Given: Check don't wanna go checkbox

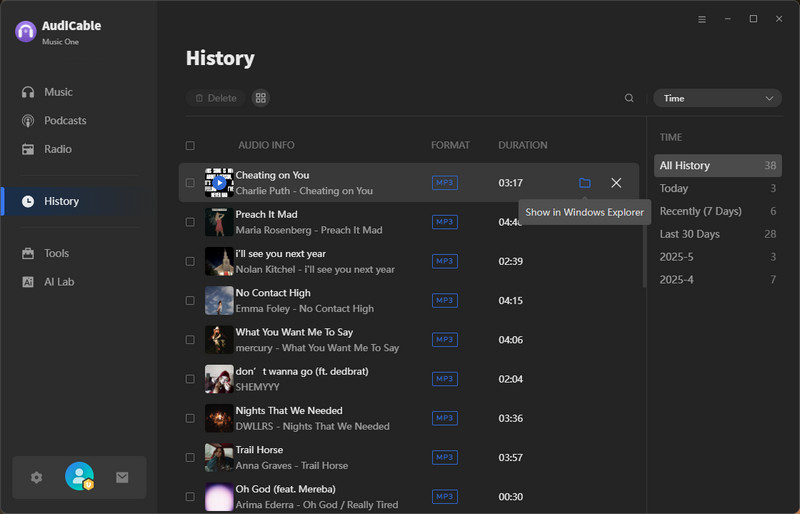Looking at the screenshot, I should pos(190,379).
